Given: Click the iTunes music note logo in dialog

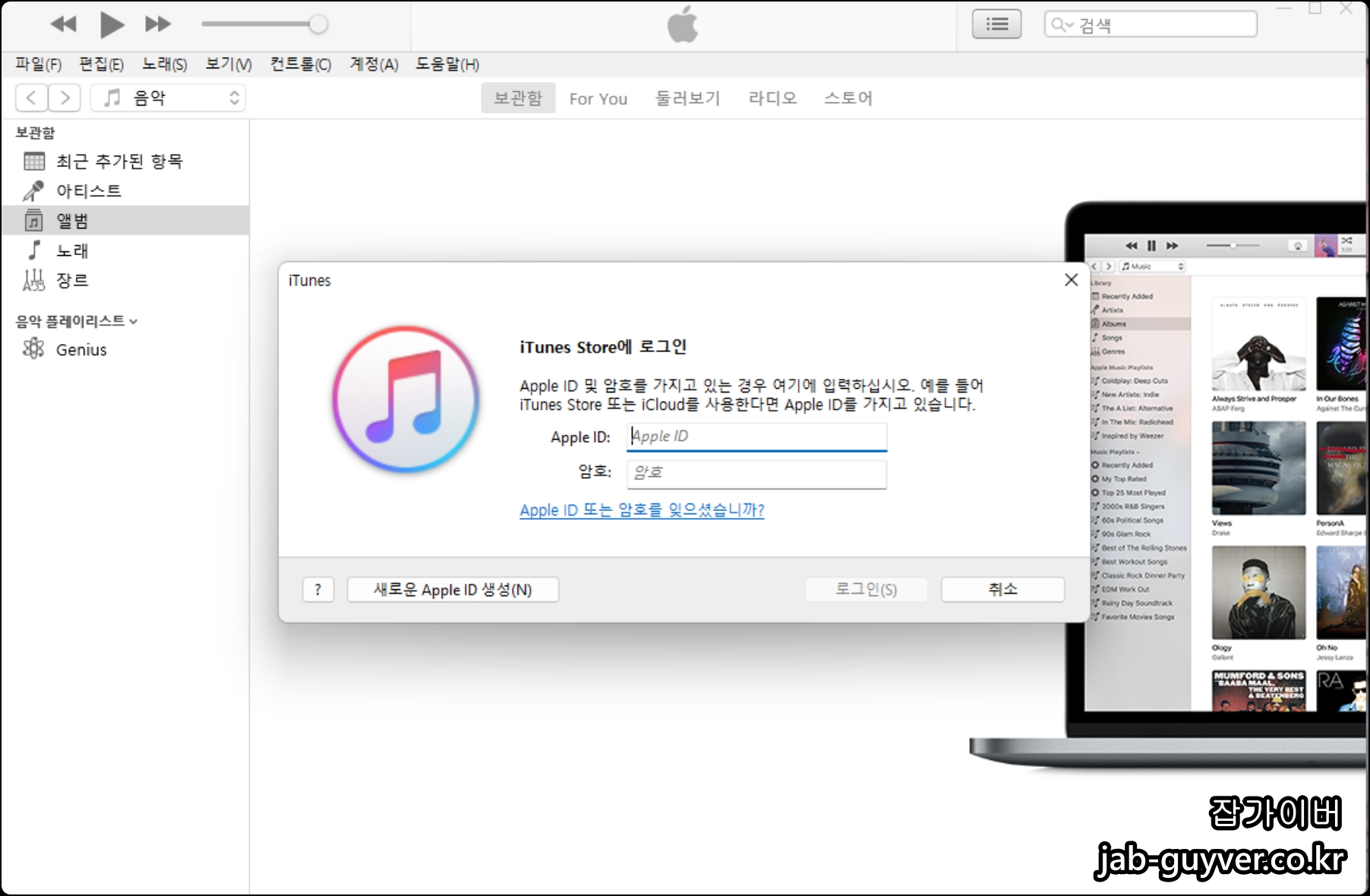Looking at the screenshot, I should (x=406, y=399).
